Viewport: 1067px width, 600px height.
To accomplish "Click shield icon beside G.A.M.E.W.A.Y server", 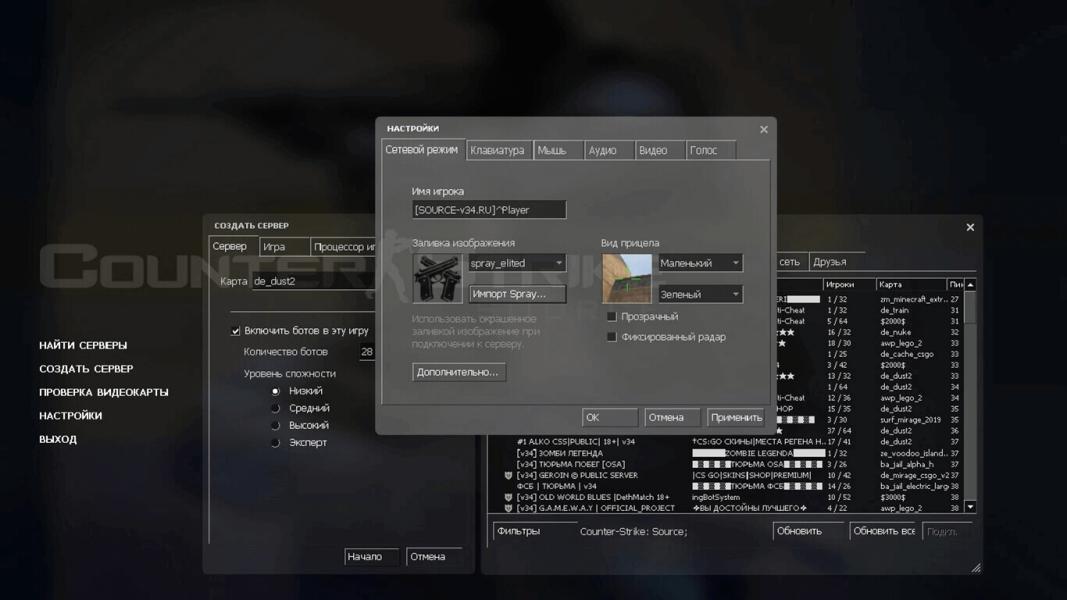I will (508, 508).
